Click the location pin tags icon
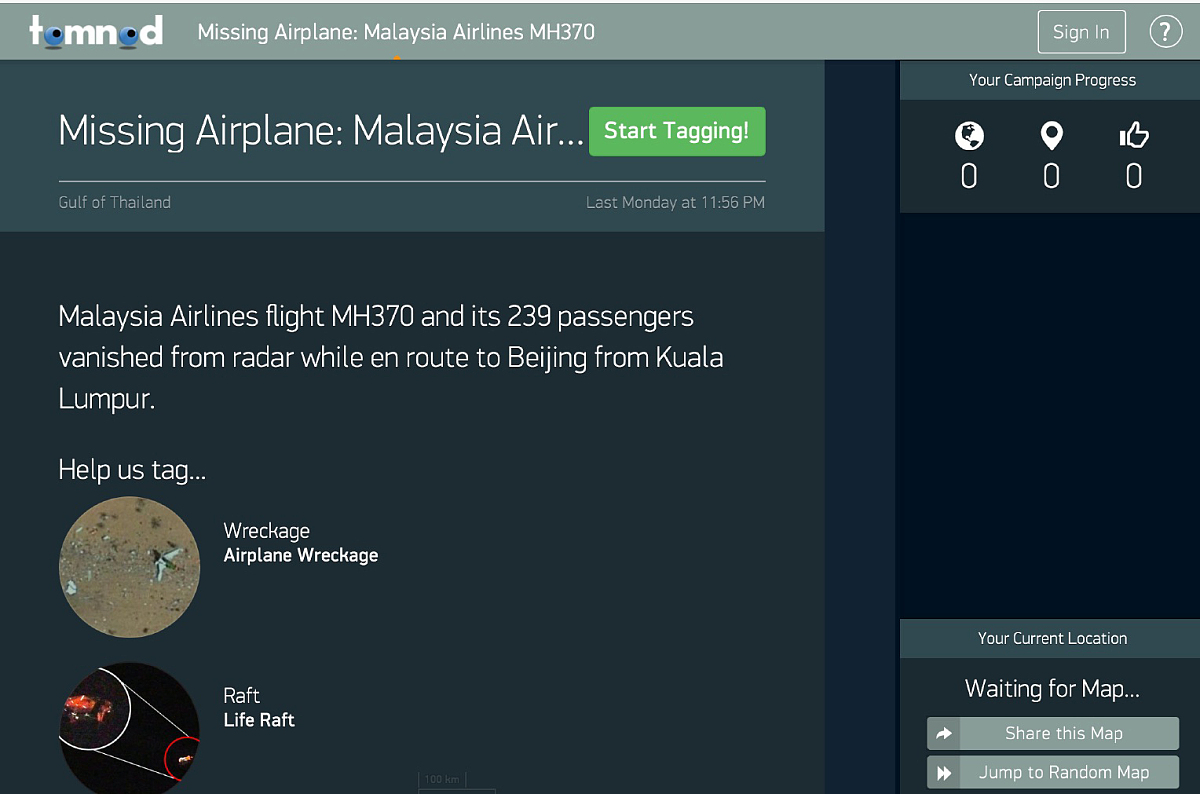 click(x=1051, y=136)
